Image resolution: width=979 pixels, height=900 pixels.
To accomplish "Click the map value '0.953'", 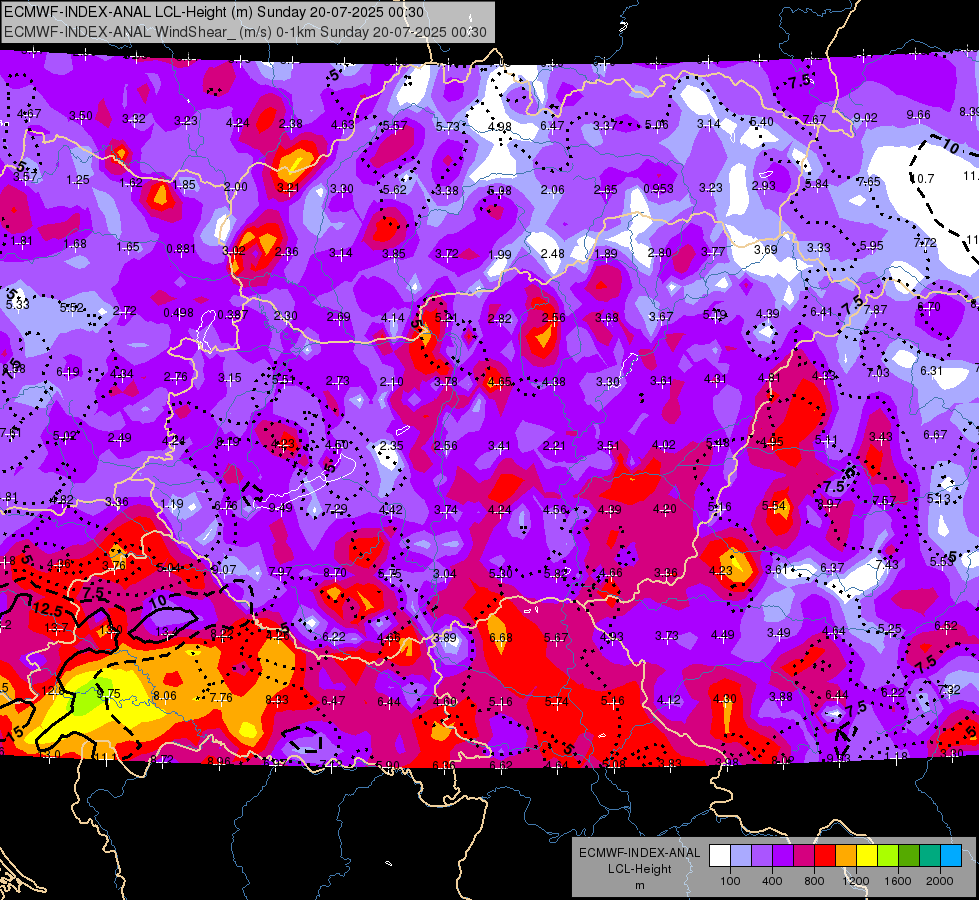I will coord(658,189).
